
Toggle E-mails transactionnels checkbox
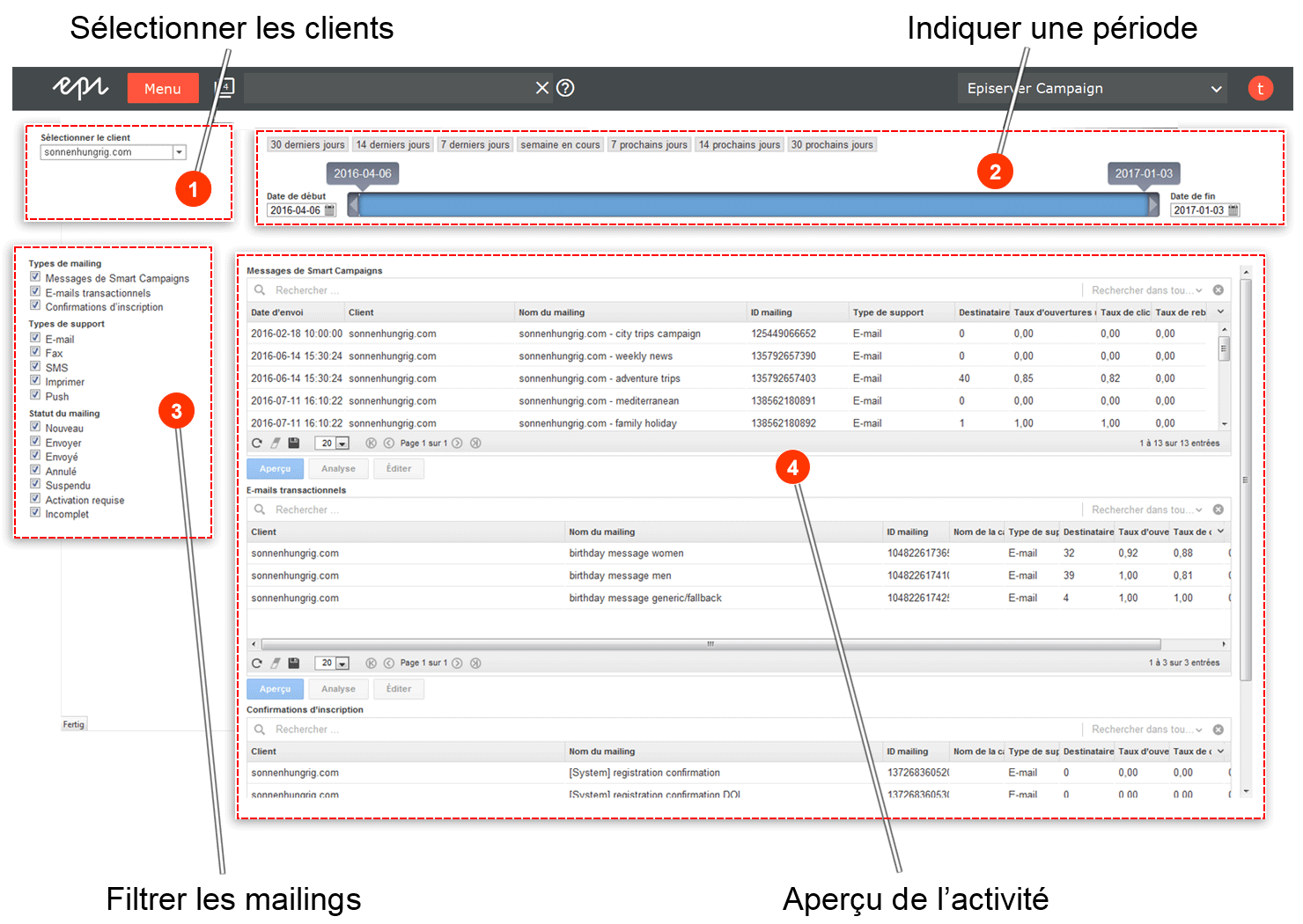tap(35, 291)
